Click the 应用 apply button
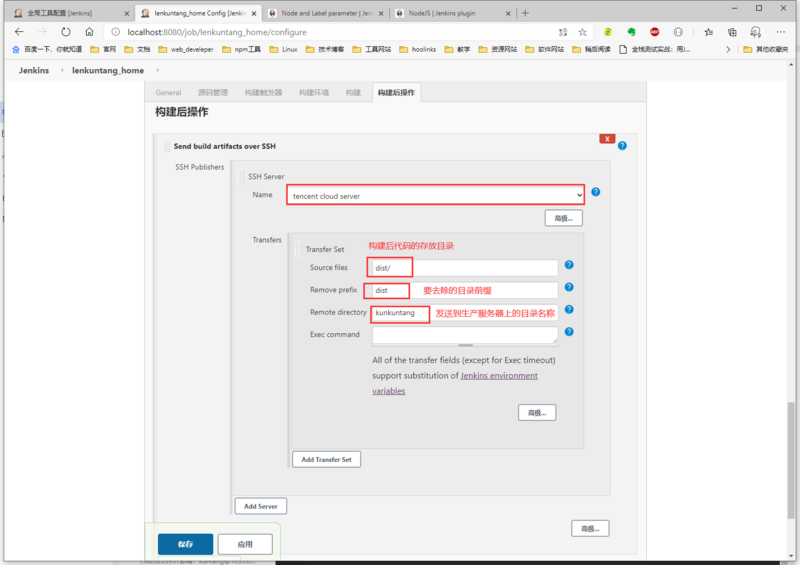 pos(245,544)
